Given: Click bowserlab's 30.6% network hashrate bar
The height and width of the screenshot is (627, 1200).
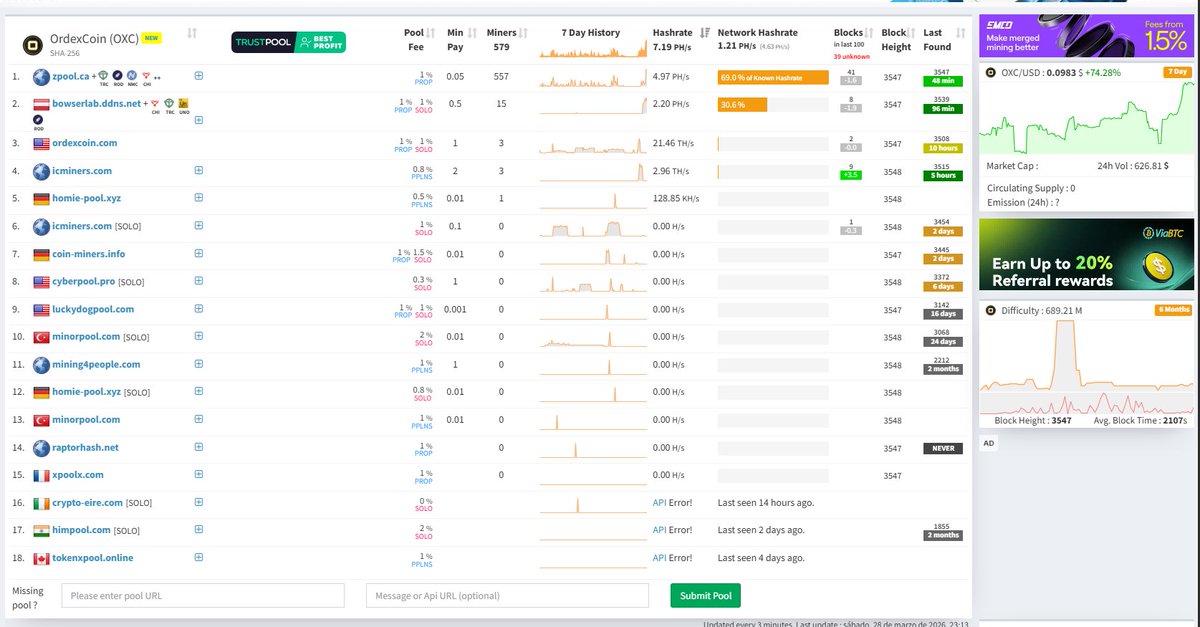Looking at the screenshot, I should (x=742, y=104).
